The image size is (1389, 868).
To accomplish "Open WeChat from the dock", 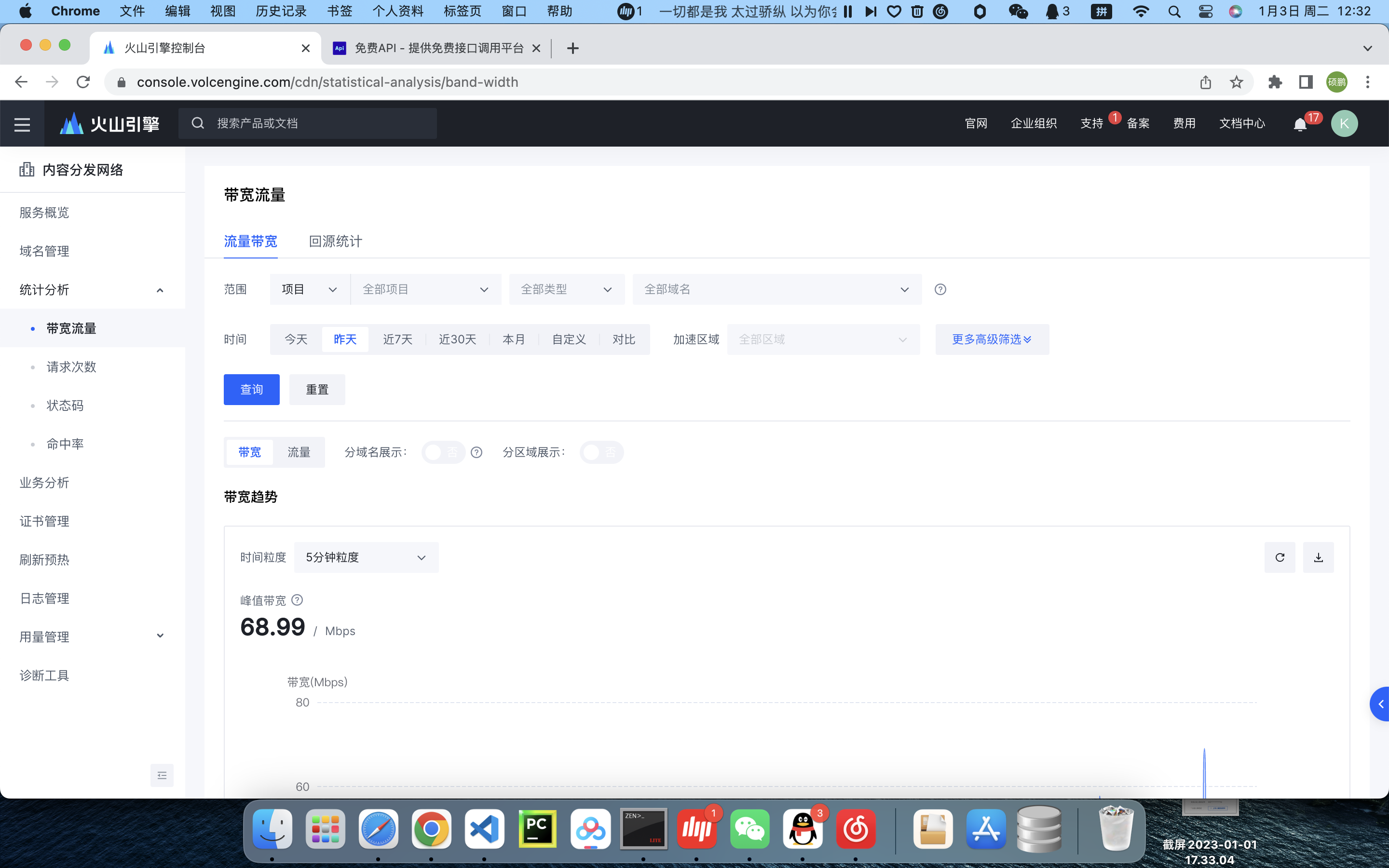I will click(x=749, y=829).
